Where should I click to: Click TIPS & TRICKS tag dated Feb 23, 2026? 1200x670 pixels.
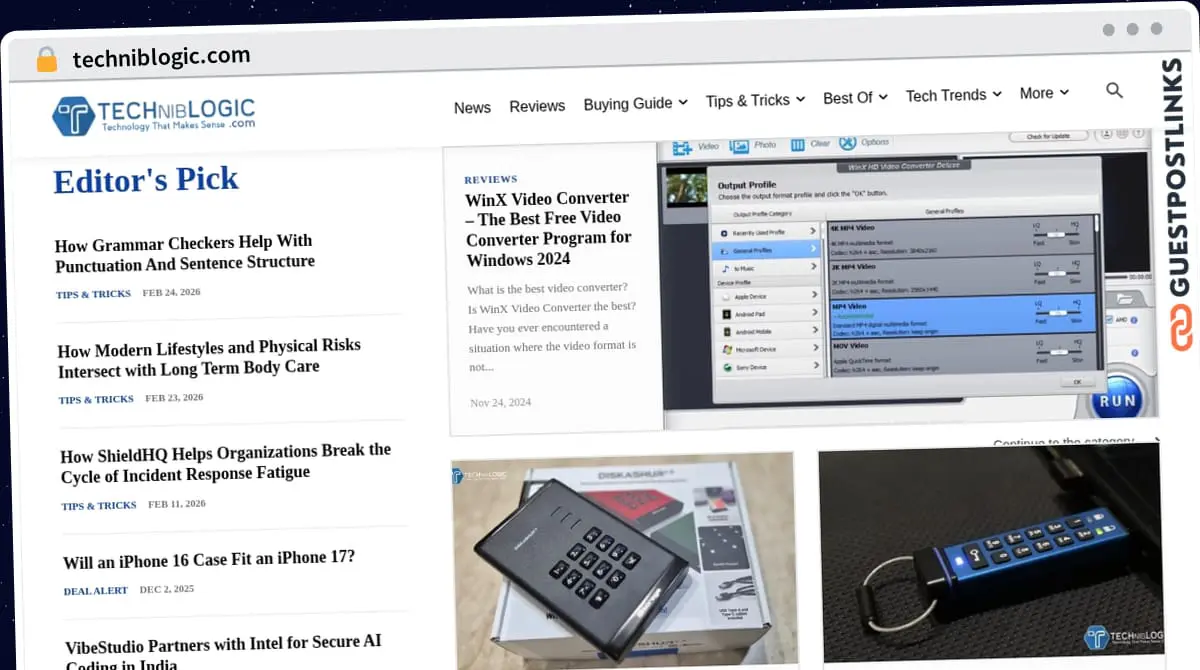pos(96,400)
